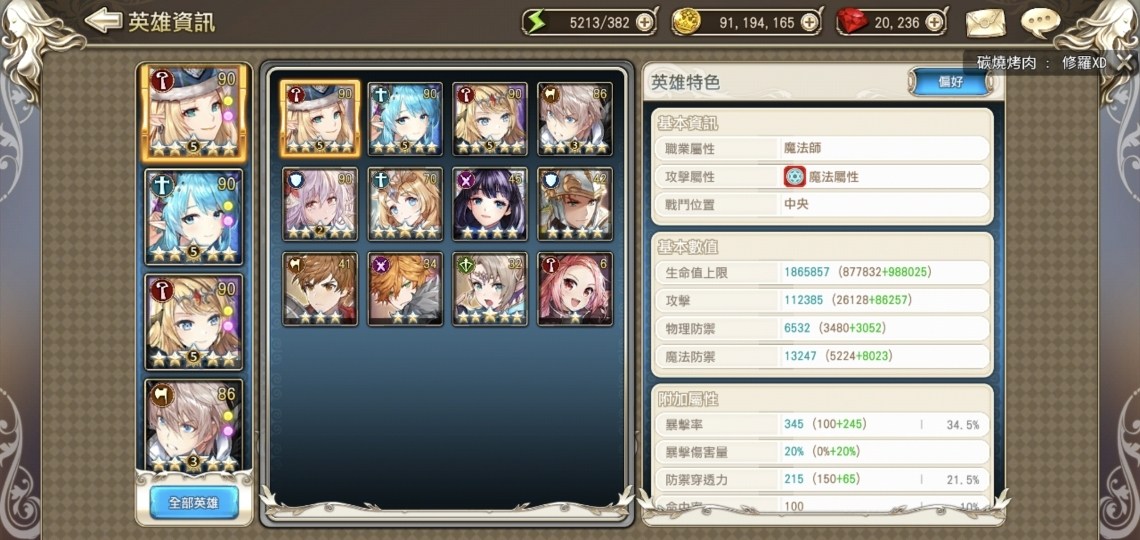Dismiss the 碳燒烤肉 chat notification
This screenshot has width=1140, height=540.
coord(1124,63)
